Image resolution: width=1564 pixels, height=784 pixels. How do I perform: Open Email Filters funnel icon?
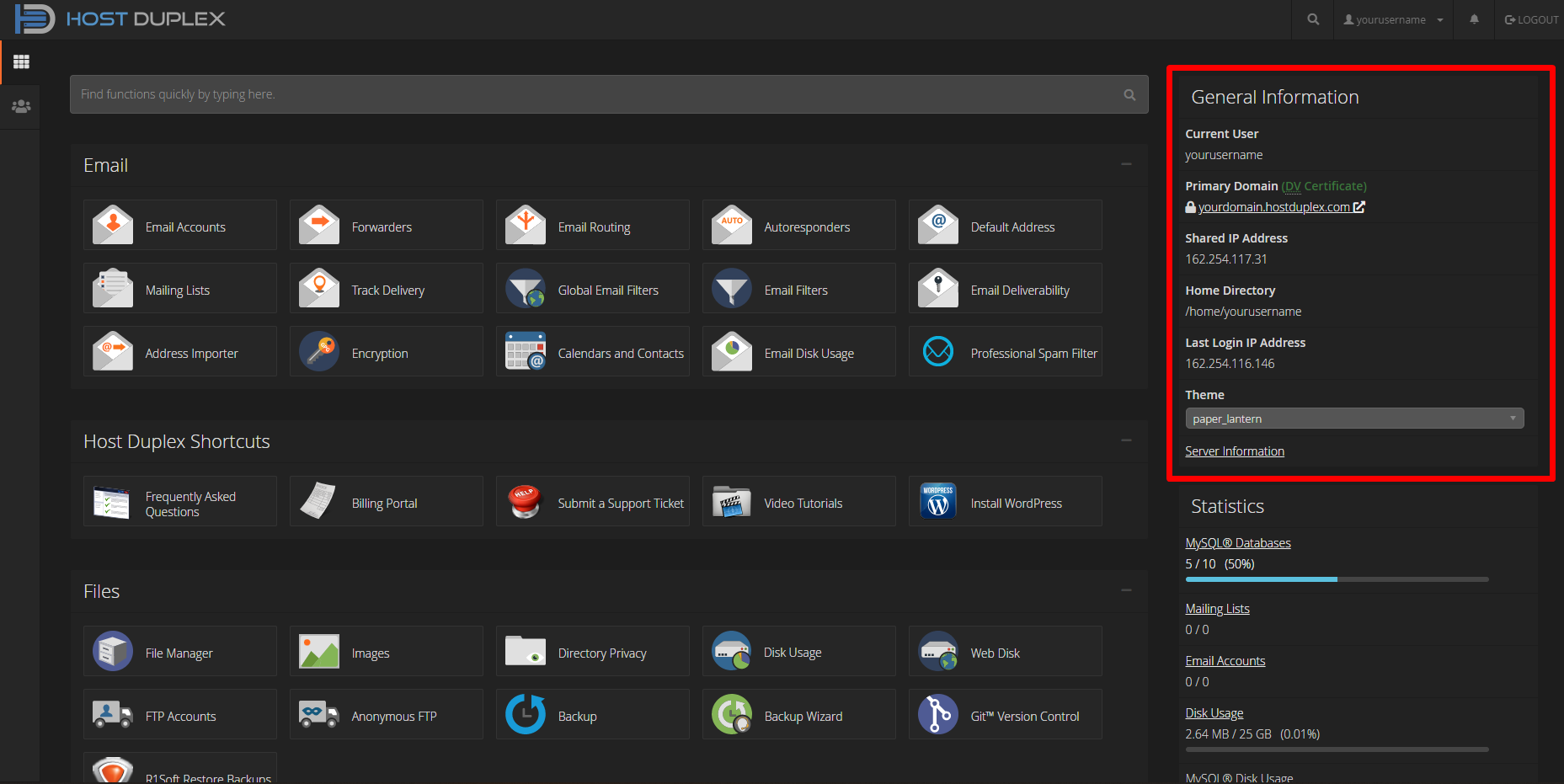(x=732, y=288)
